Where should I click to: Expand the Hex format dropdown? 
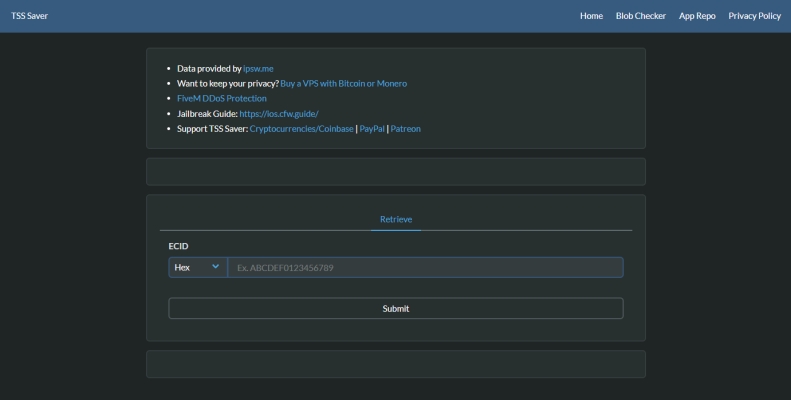(197, 267)
